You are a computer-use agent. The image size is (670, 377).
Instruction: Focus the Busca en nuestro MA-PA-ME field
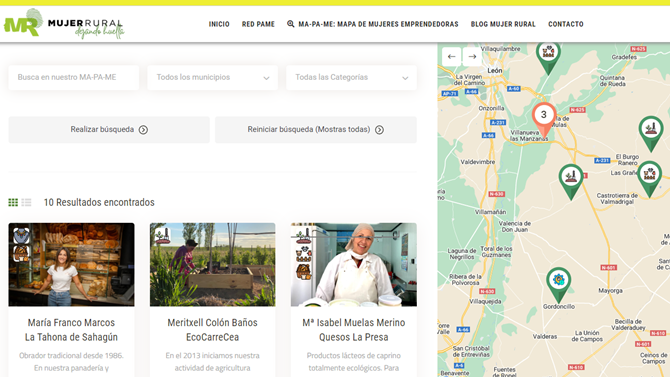coord(73,77)
